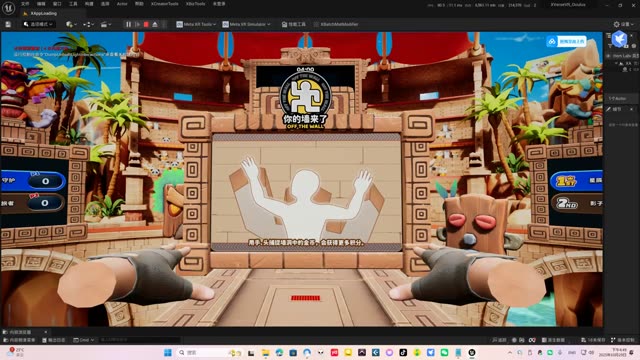
Task: Select the Details panel tab with pencil icon
Action: [614, 109]
